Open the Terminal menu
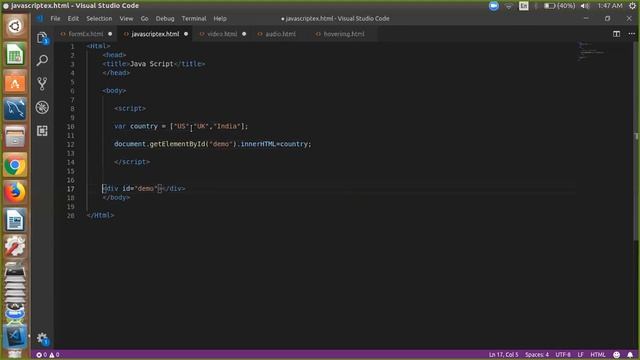The height and width of the screenshot is (360, 640). pyautogui.click(x=194, y=19)
